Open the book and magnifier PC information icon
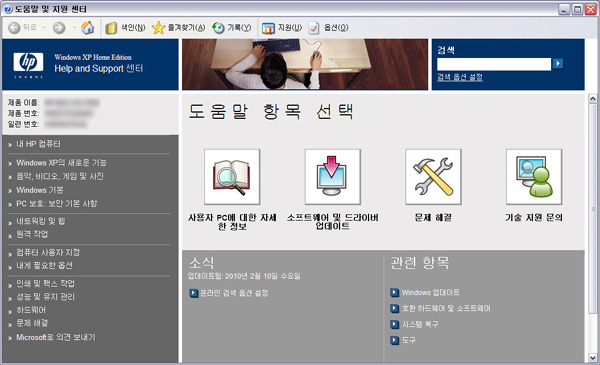This screenshot has height=365, width=600. (x=232, y=177)
